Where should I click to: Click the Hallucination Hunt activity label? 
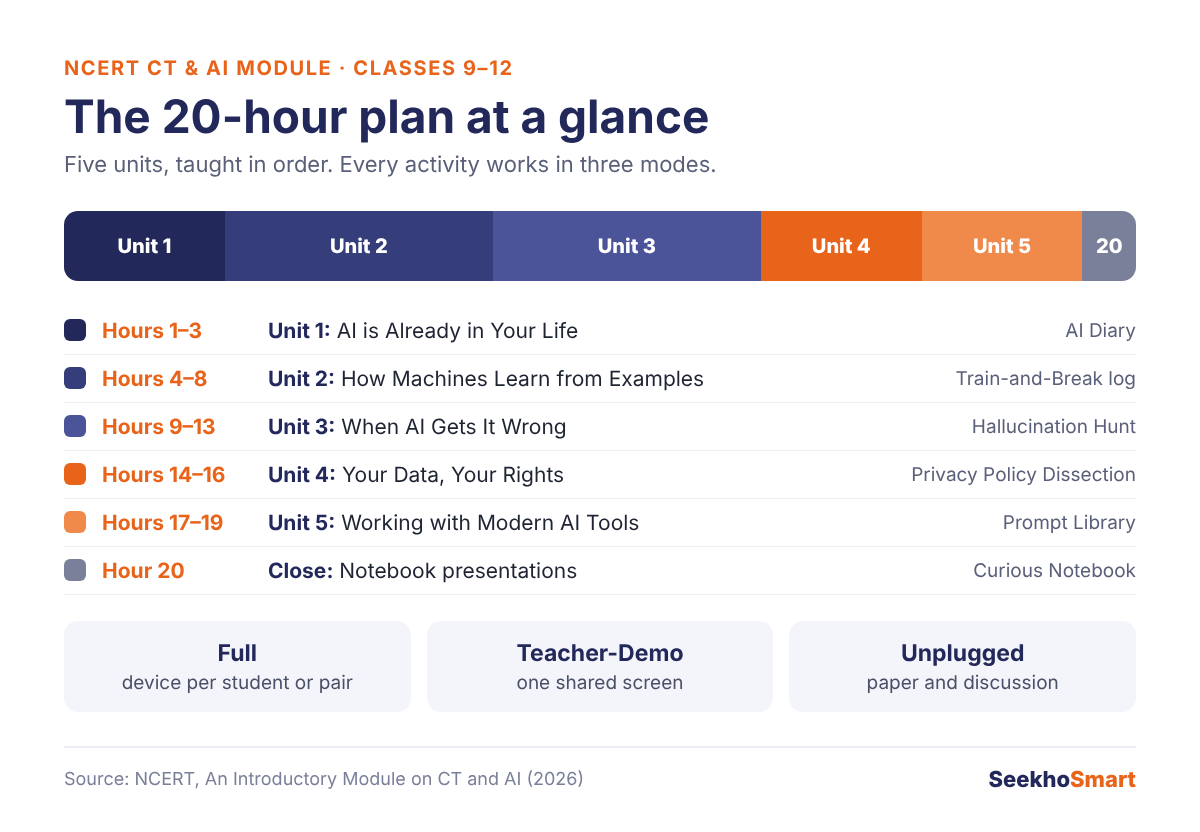(x=1053, y=427)
